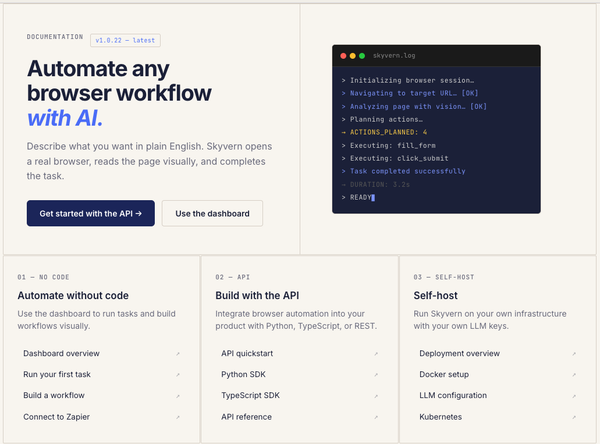Click the arrow icon beside API quickstart
Image resolution: width=600 pixels, height=444 pixels.
click(x=376, y=354)
